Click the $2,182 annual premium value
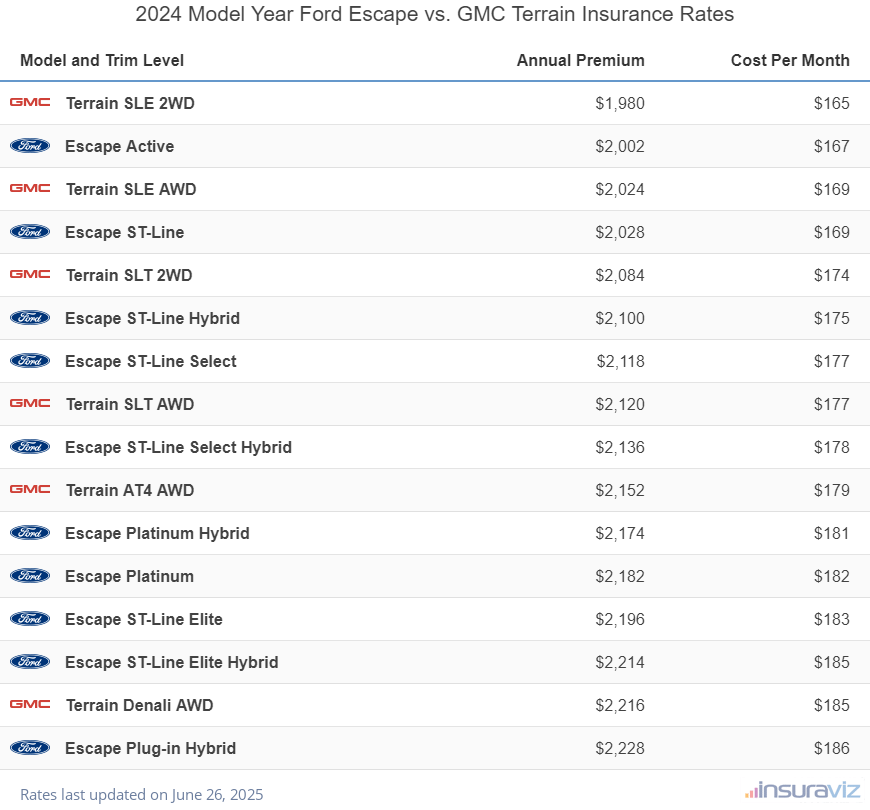The height and width of the screenshot is (810, 870). click(x=620, y=576)
